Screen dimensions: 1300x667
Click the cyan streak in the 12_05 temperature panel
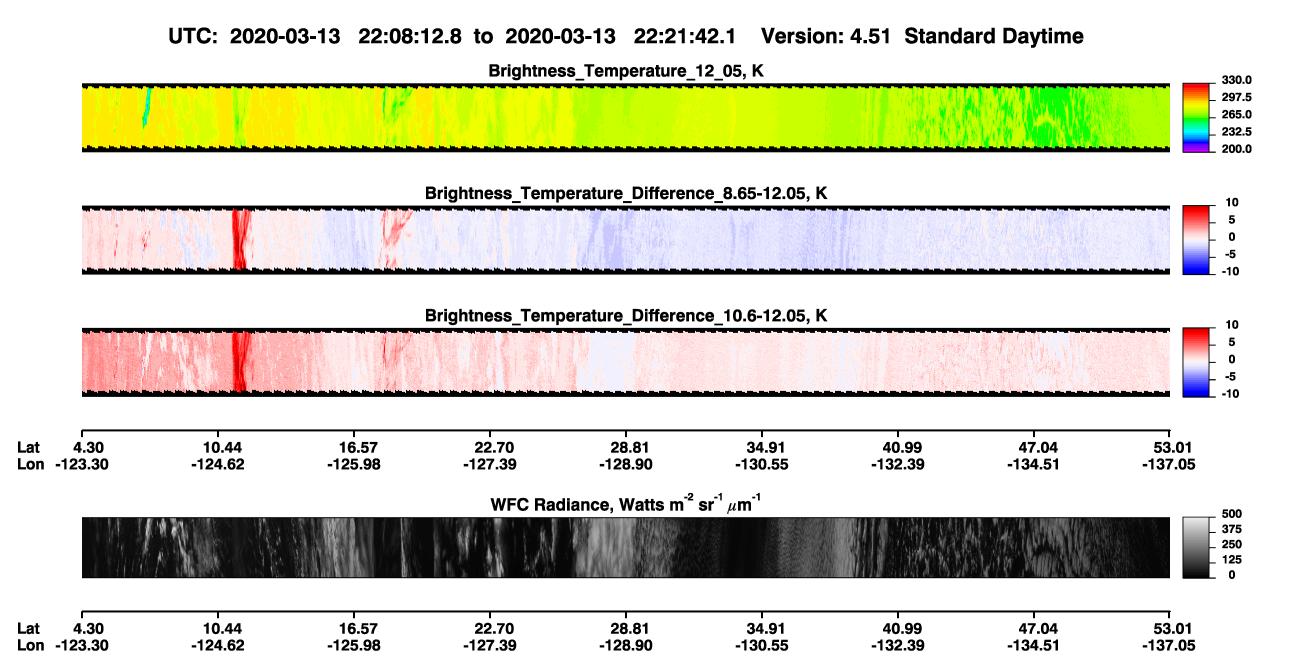pos(146,108)
